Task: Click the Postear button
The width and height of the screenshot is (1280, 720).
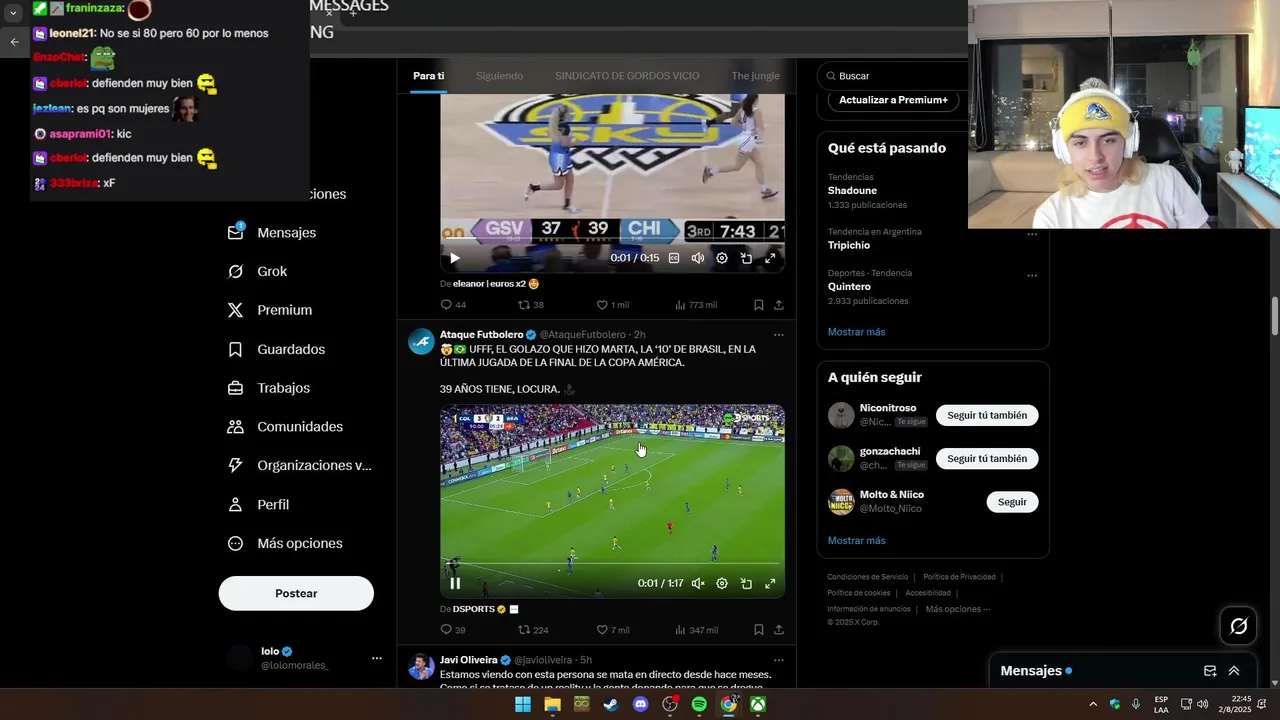Action: pyautogui.click(x=296, y=593)
